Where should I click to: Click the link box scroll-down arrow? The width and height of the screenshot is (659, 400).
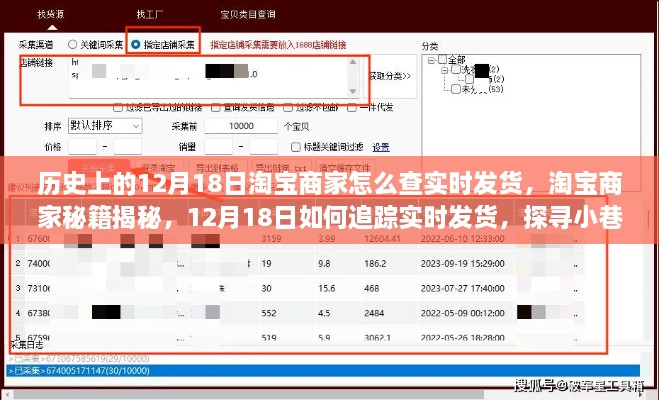coord(353,91)
